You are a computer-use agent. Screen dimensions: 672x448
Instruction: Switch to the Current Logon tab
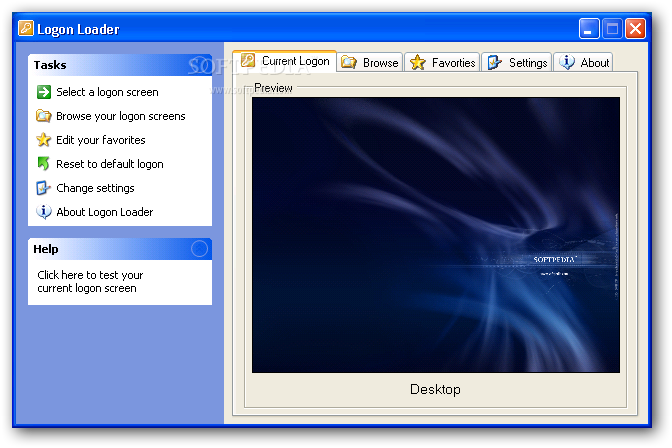(285, 61)
